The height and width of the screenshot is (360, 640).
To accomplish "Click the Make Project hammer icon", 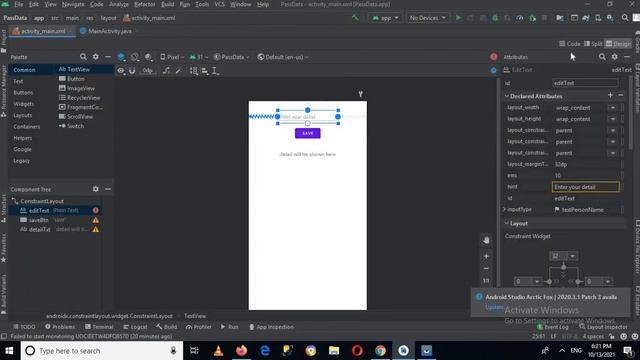I will click(x=356, y=18).
